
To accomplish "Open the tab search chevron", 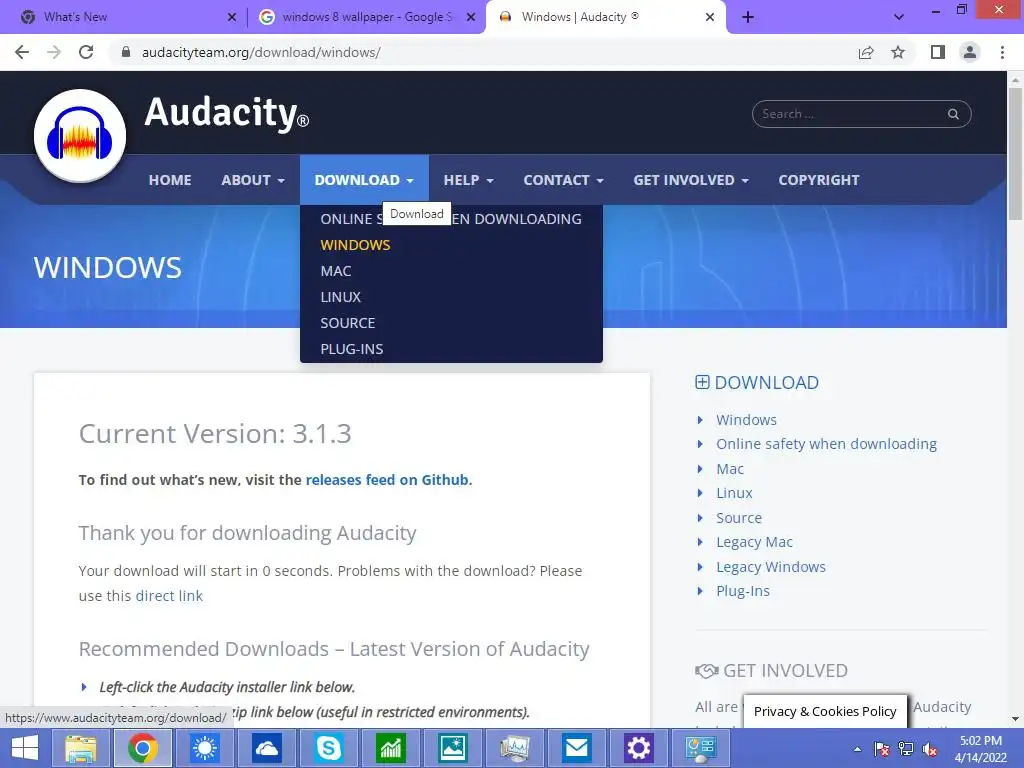I will [x=899, y=17].
